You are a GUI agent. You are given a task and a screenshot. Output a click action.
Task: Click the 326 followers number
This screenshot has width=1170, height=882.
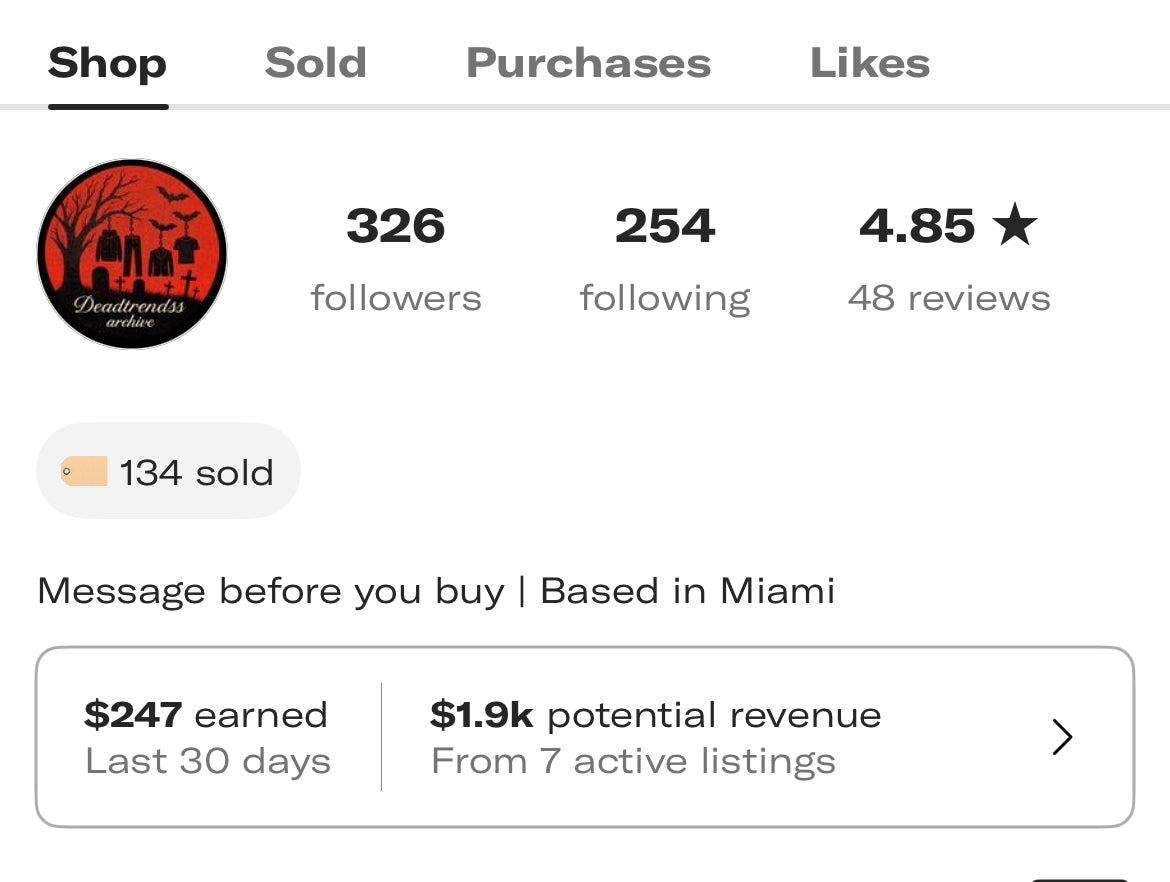pyautogui.click(x=396, y=226)
